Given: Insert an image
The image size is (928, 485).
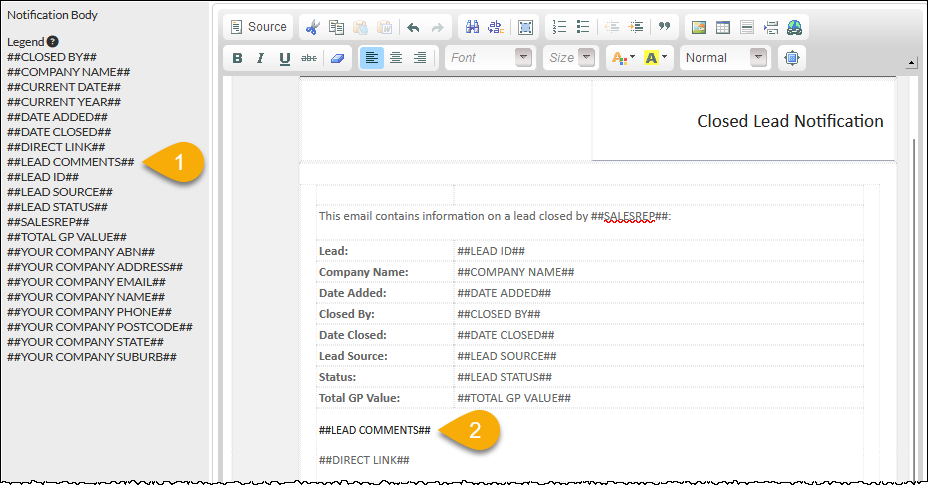Looking at the screenshot, I should tap(699, 27).
